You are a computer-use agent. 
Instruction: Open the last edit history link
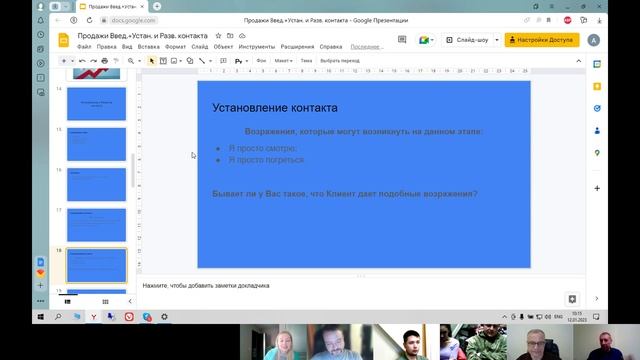367,47
